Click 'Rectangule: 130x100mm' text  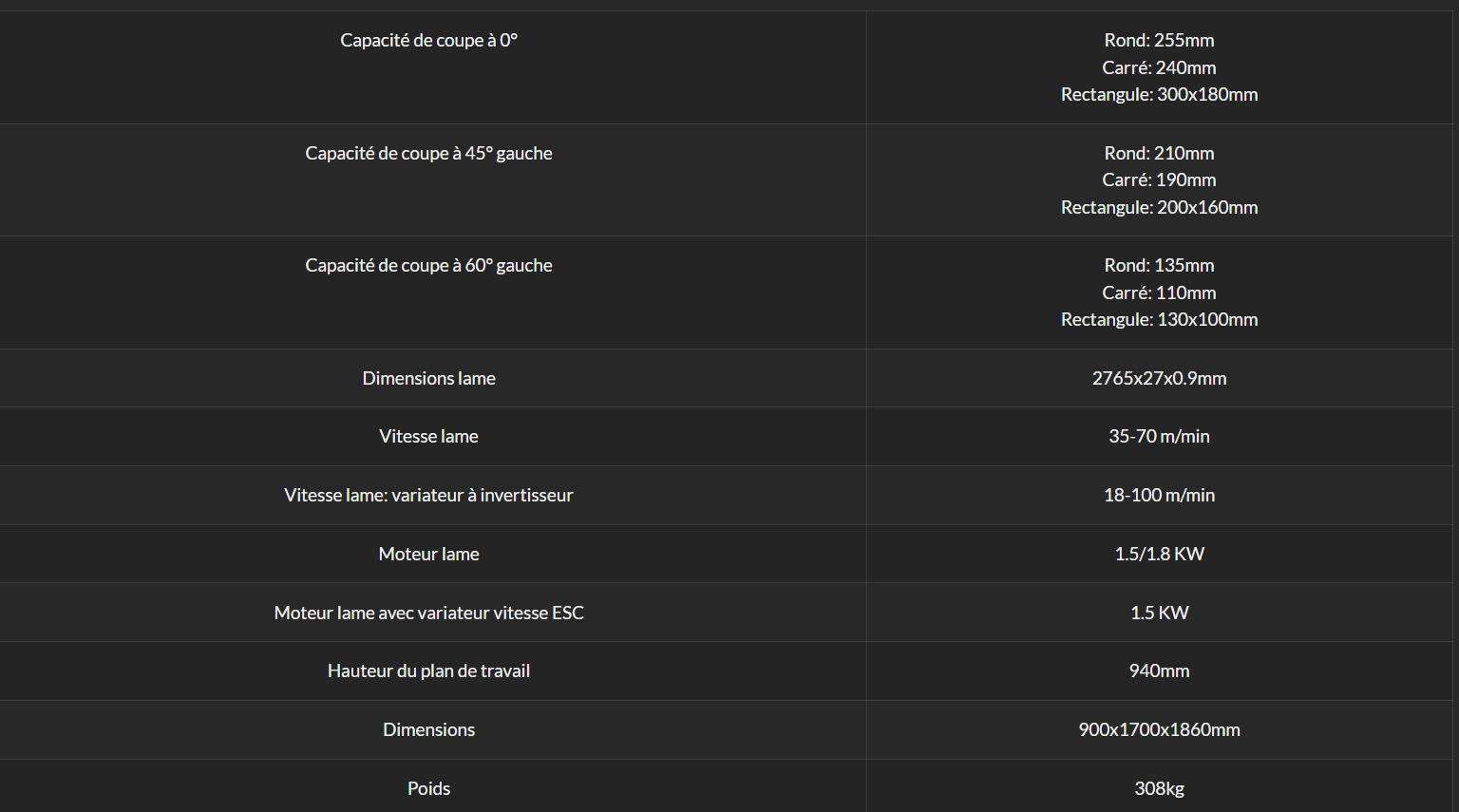pyautogui.click(x=1159, y=320)
